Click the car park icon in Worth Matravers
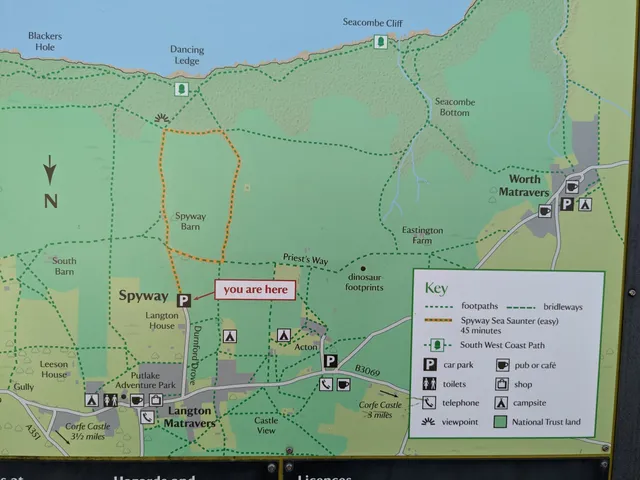 (x=566, y=204)
